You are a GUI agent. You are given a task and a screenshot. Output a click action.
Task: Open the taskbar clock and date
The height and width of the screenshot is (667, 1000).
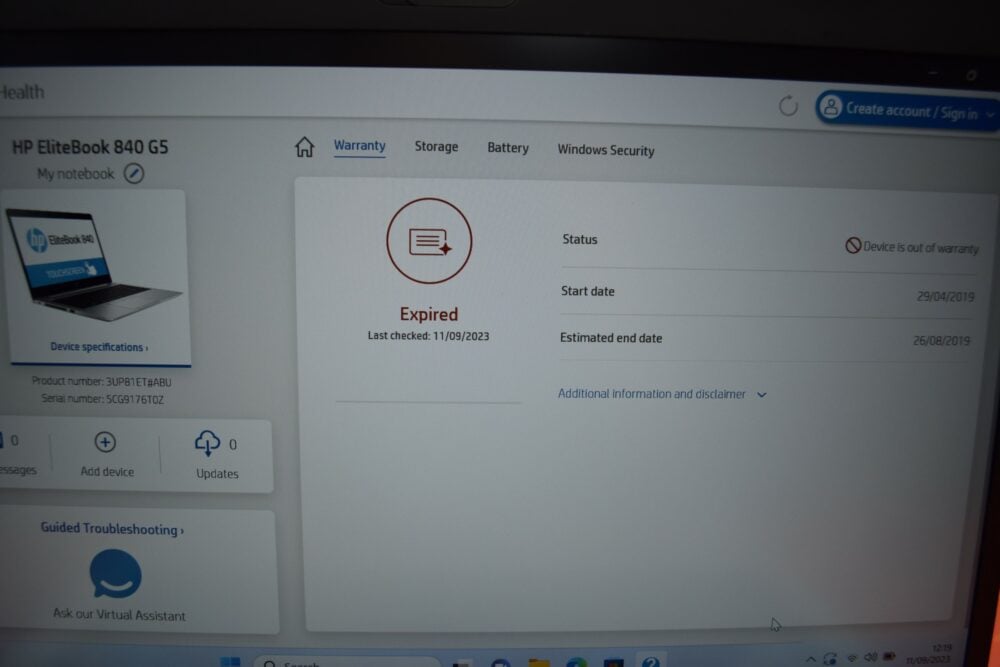(x=929, y=655)
